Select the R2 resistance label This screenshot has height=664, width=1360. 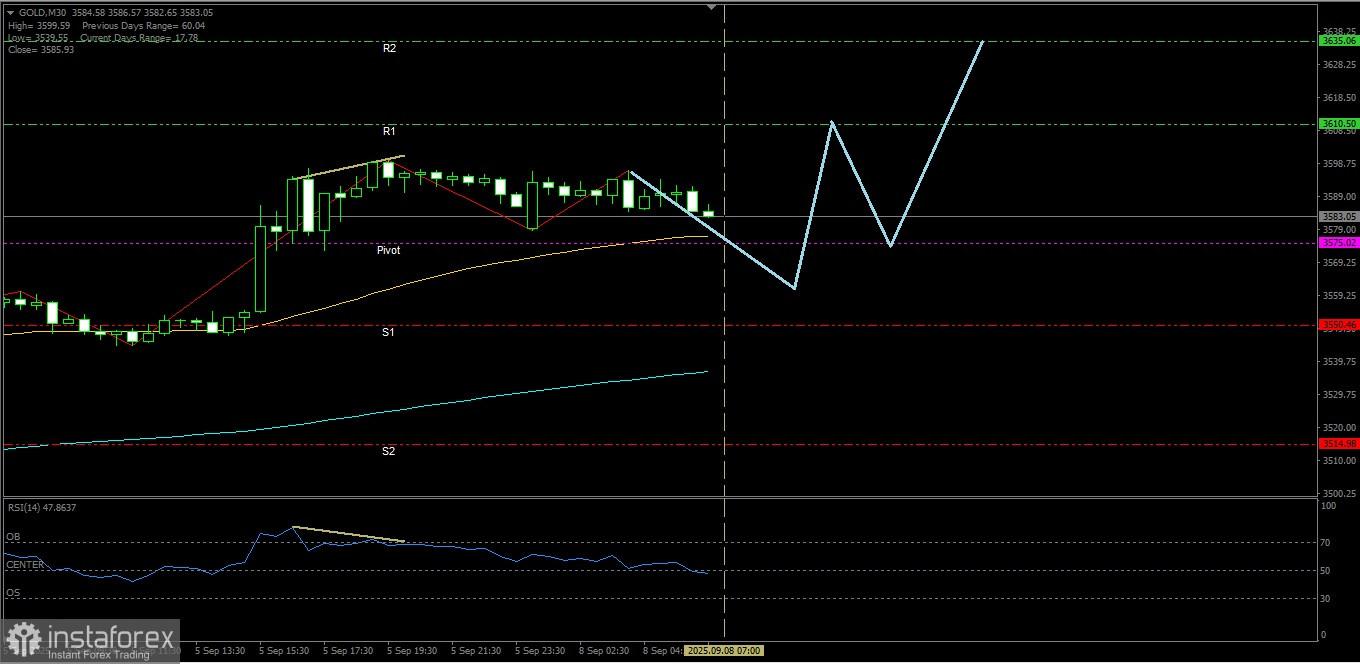point(389,48)
